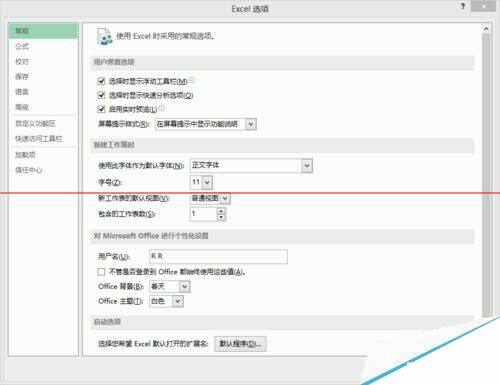Enable the always use these values Office checkbox
This screenshot has height=385, width=500.
coord(101,272)
